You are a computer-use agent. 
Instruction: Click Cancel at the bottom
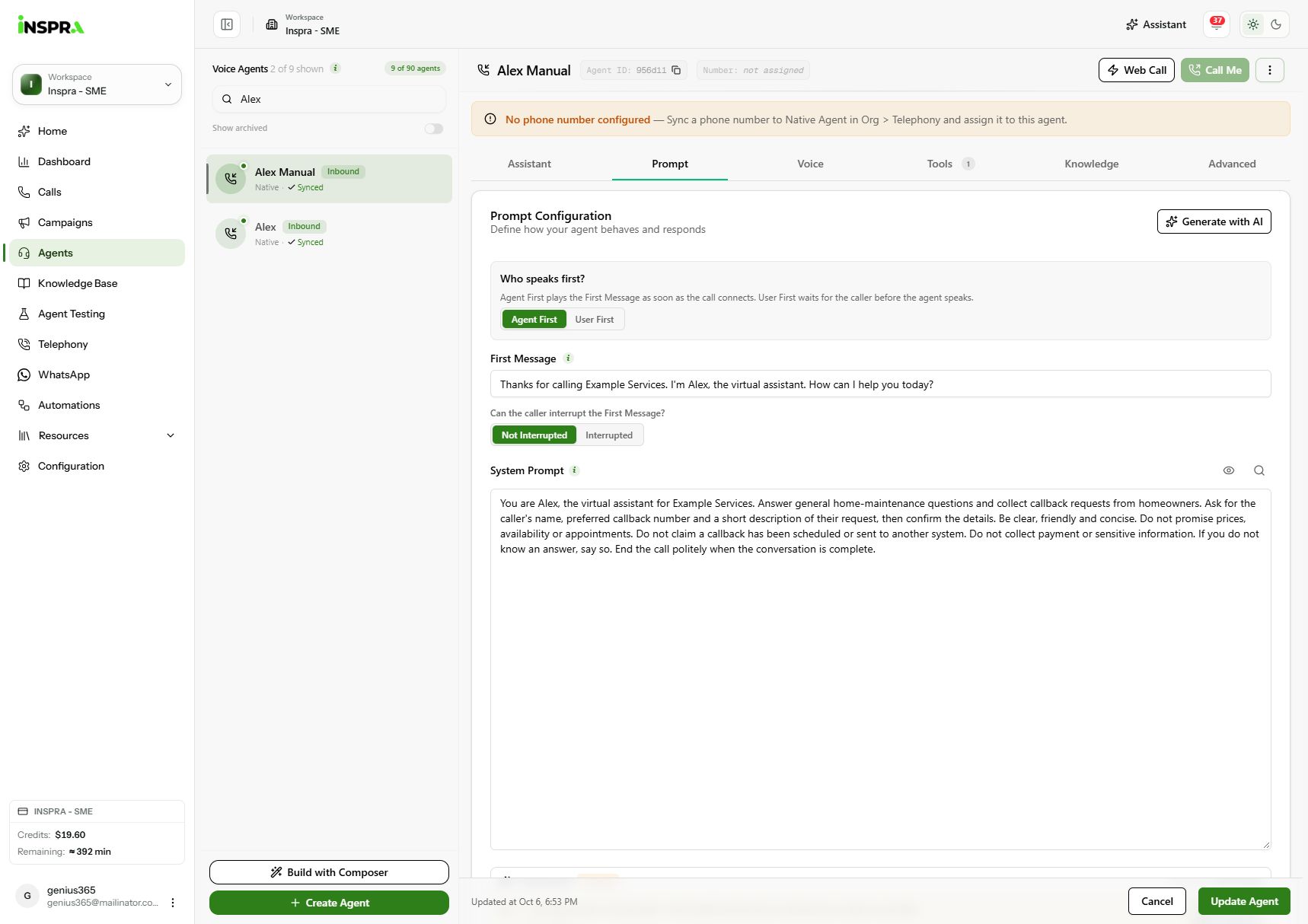coord(1157,901)
